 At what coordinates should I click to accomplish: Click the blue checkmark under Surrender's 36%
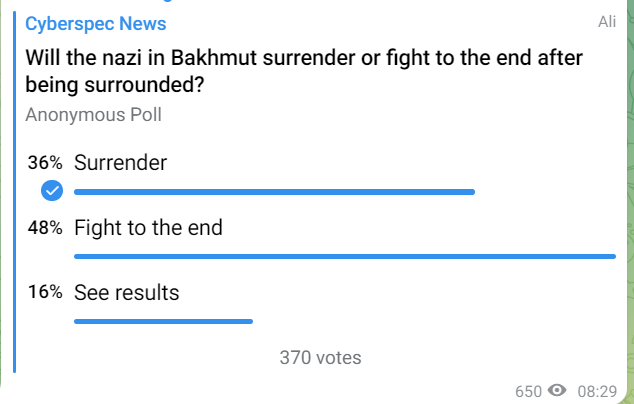point(51,191)
